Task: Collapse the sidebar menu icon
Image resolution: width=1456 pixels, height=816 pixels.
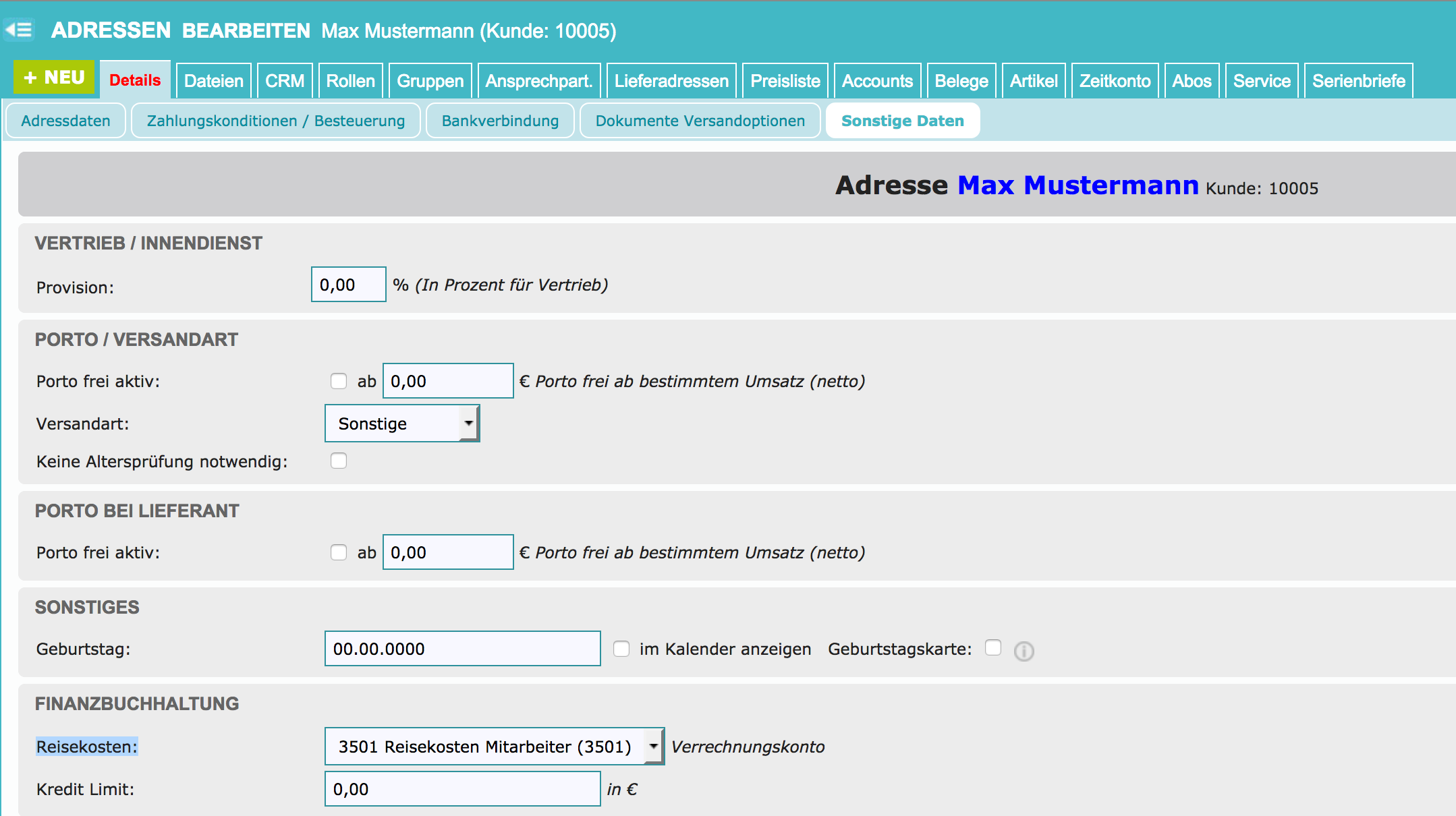Action: click(19, 30)
